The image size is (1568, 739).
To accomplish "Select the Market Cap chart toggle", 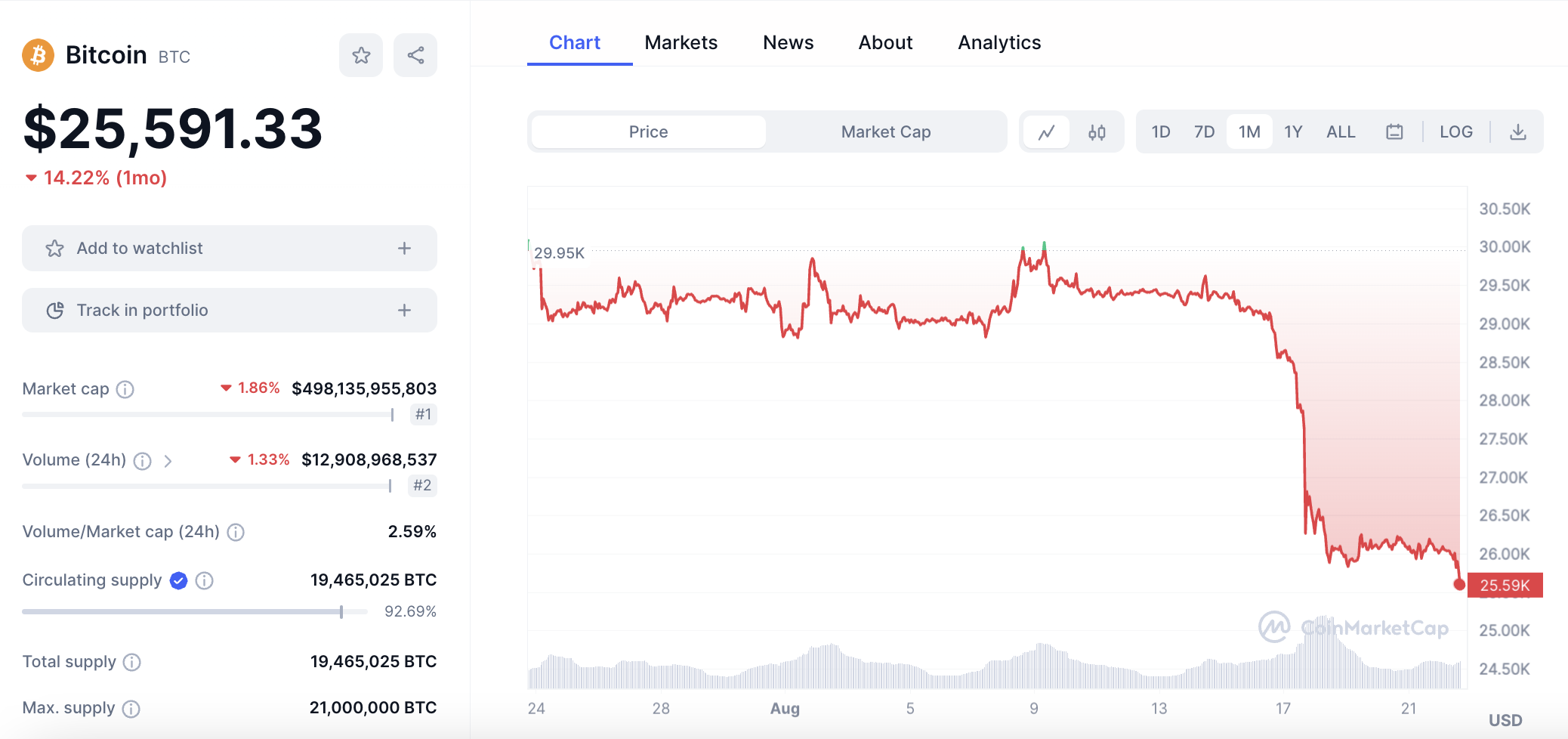I will pyautogui.click(x=885, y=132).
